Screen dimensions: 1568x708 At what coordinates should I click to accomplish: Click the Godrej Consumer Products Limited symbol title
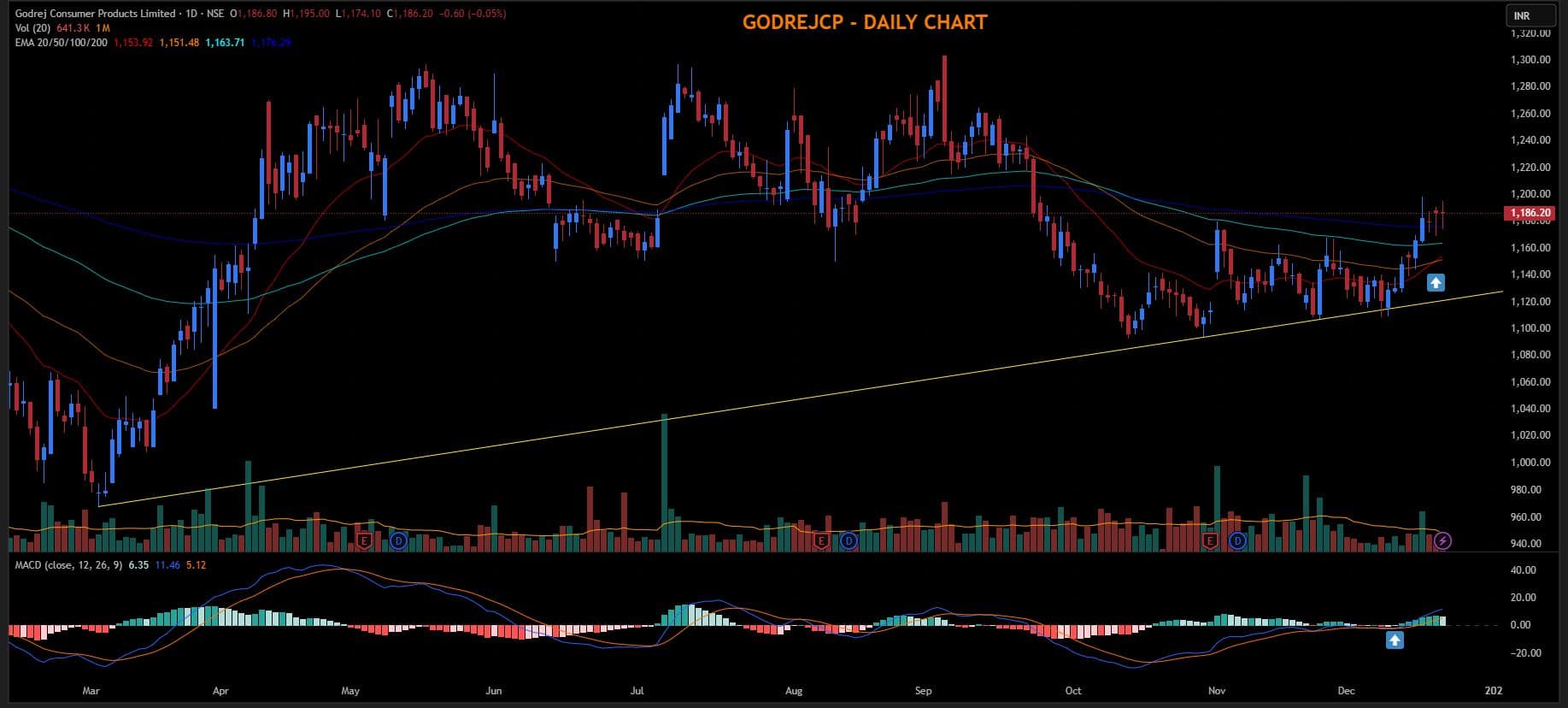94,14
